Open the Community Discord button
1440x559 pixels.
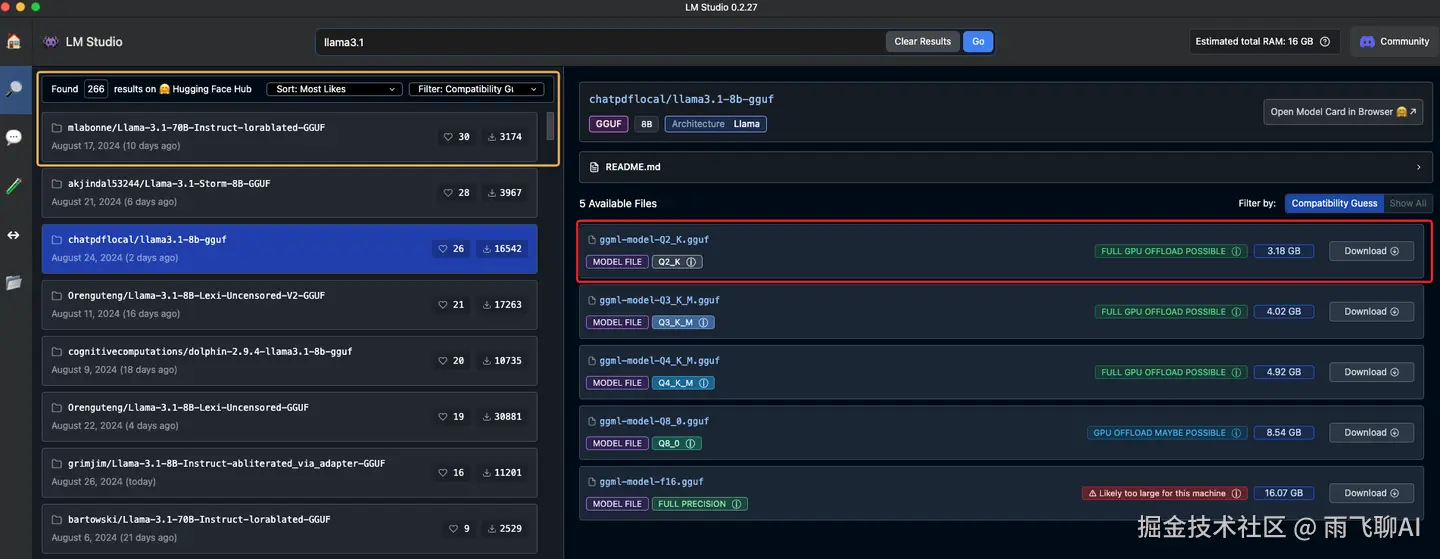click(x=1394, y=42)
